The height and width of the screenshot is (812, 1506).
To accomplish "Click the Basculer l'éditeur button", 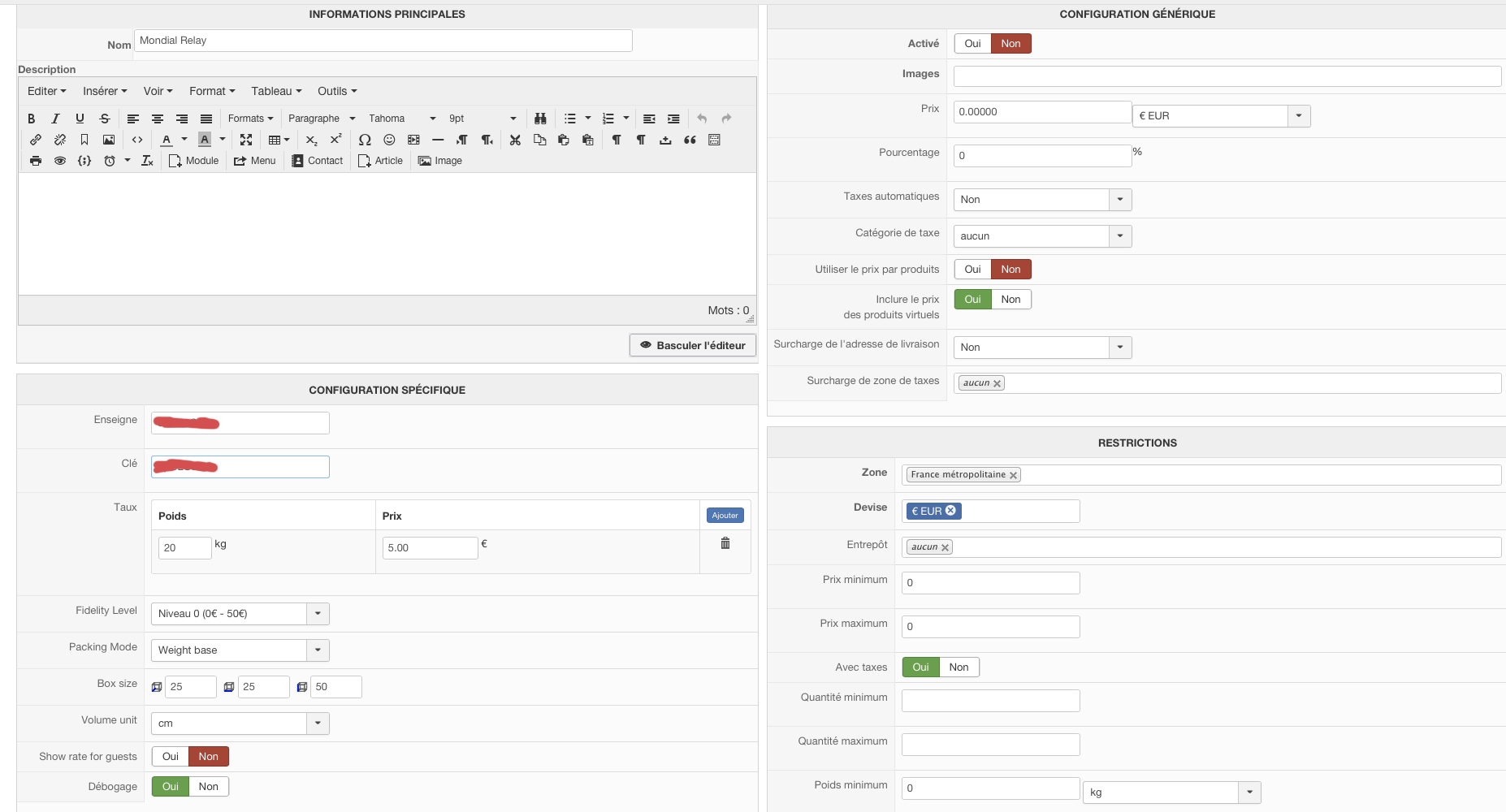I will coord(692,345).
